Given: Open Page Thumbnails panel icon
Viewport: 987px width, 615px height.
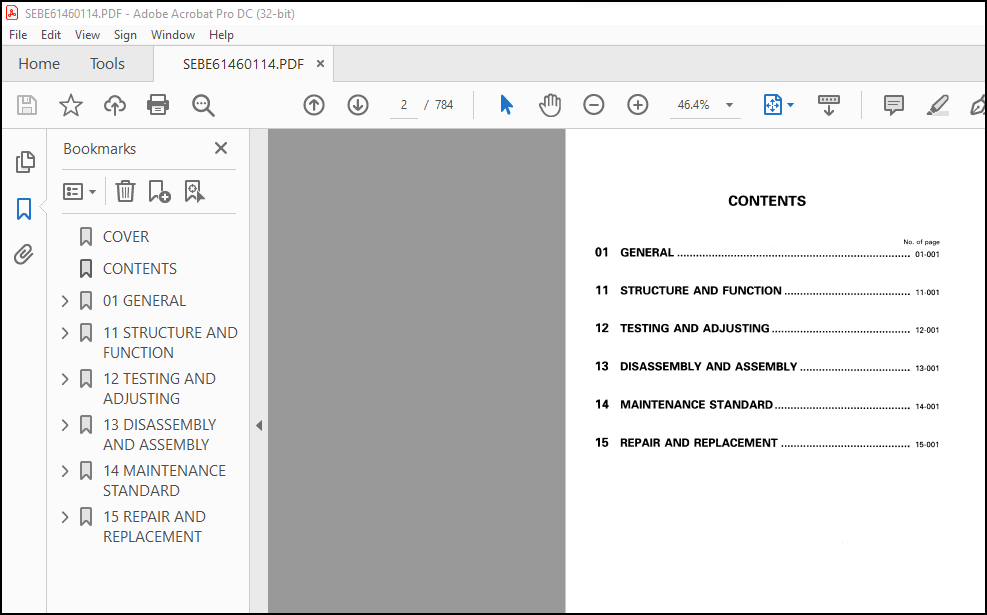Looking at the screenshot, I should click(25, 162).
